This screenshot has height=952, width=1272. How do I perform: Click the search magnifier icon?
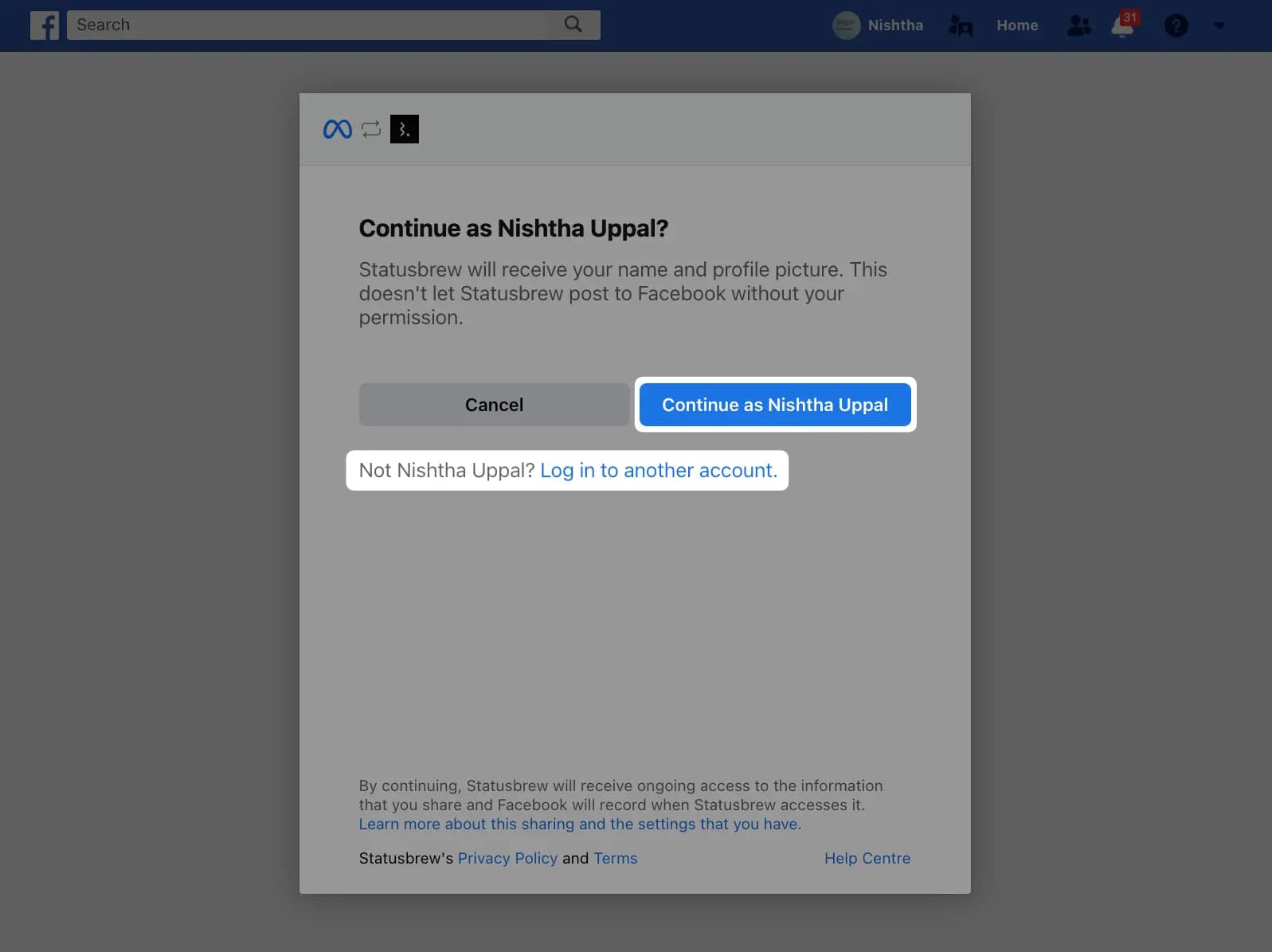573,25
